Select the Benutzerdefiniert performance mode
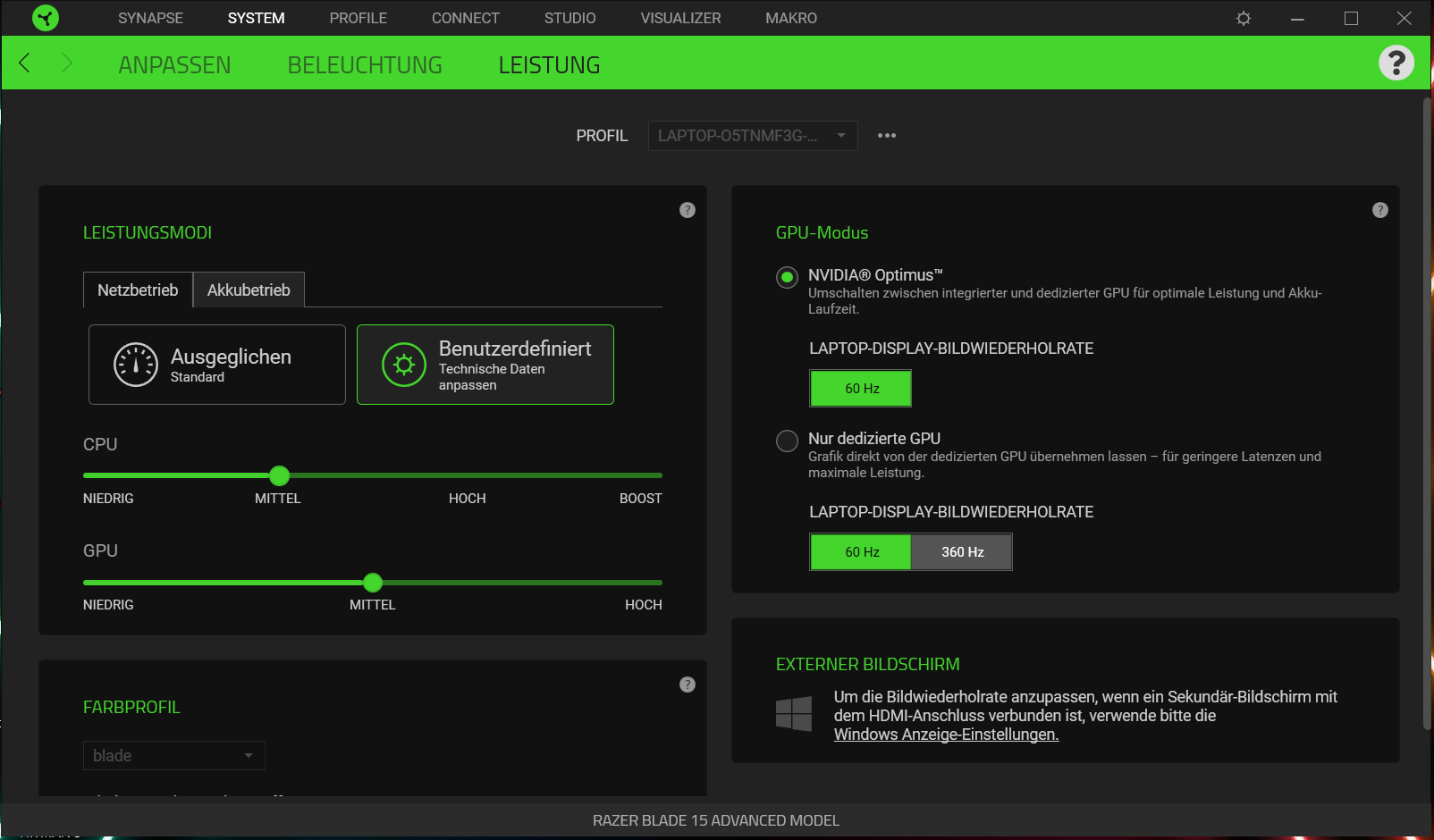The width and height of the screenshot is (1434, 840). [x=485, y=365]
